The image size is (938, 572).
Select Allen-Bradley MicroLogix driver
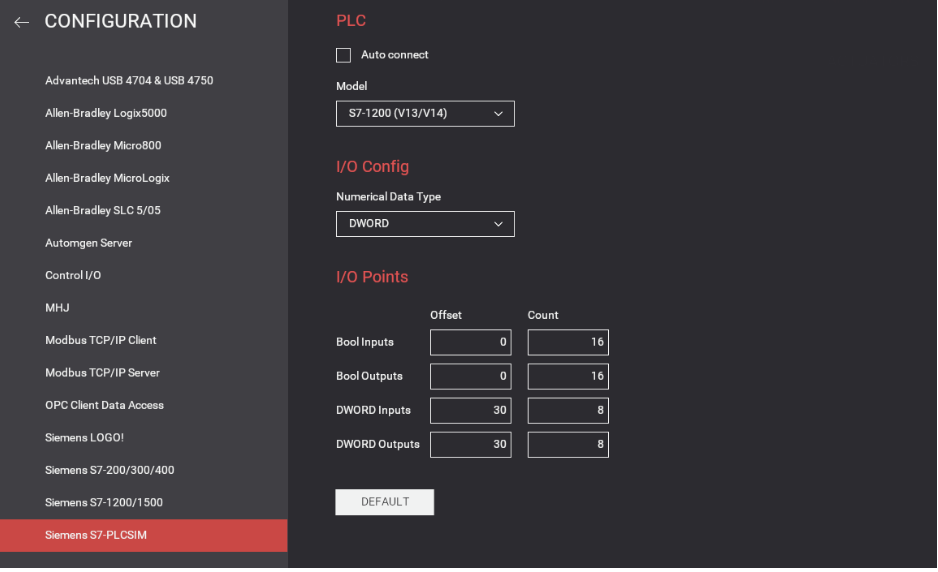point(144,178)
